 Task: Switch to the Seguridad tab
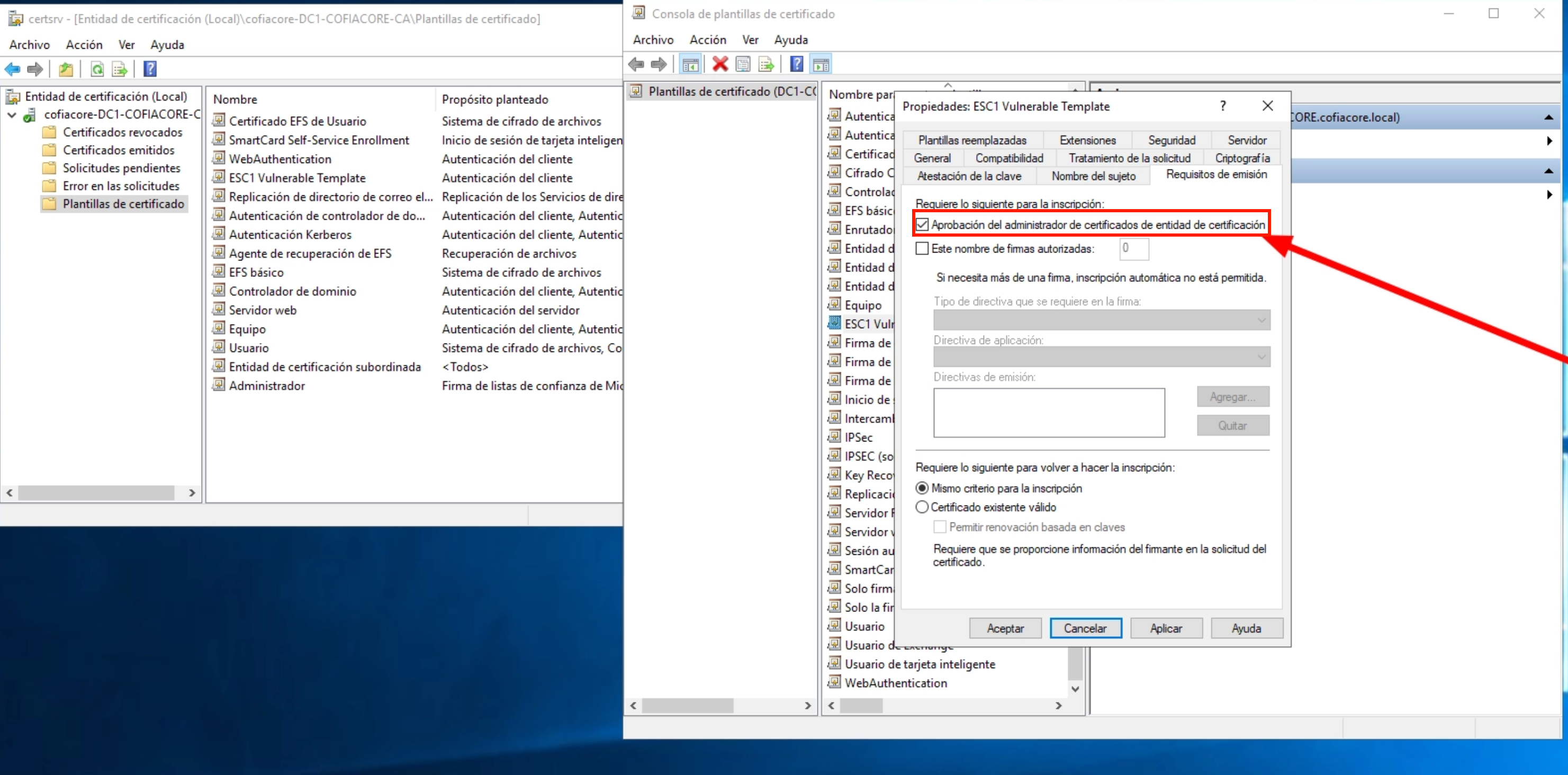1171,140
